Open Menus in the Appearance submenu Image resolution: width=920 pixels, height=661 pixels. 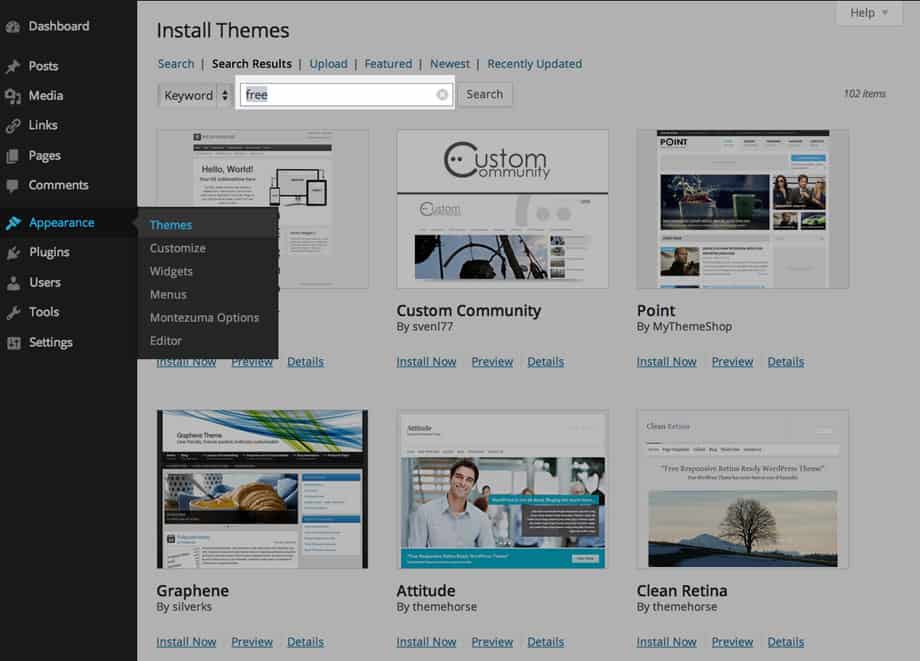pos(168,294)
